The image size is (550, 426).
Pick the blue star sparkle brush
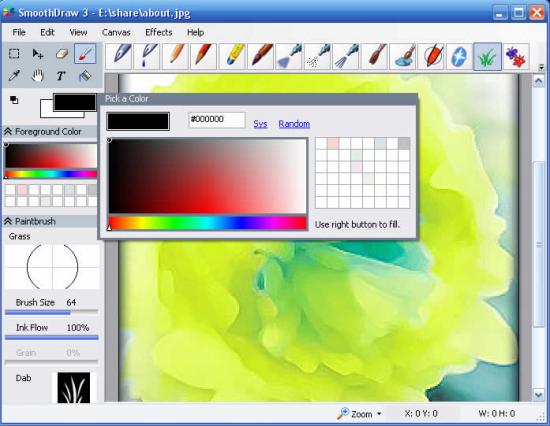459,56
